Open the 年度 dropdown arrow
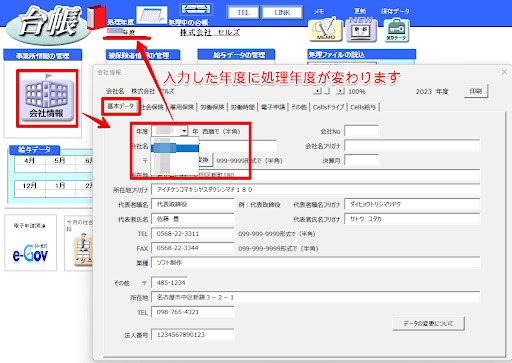 [184, 131]
